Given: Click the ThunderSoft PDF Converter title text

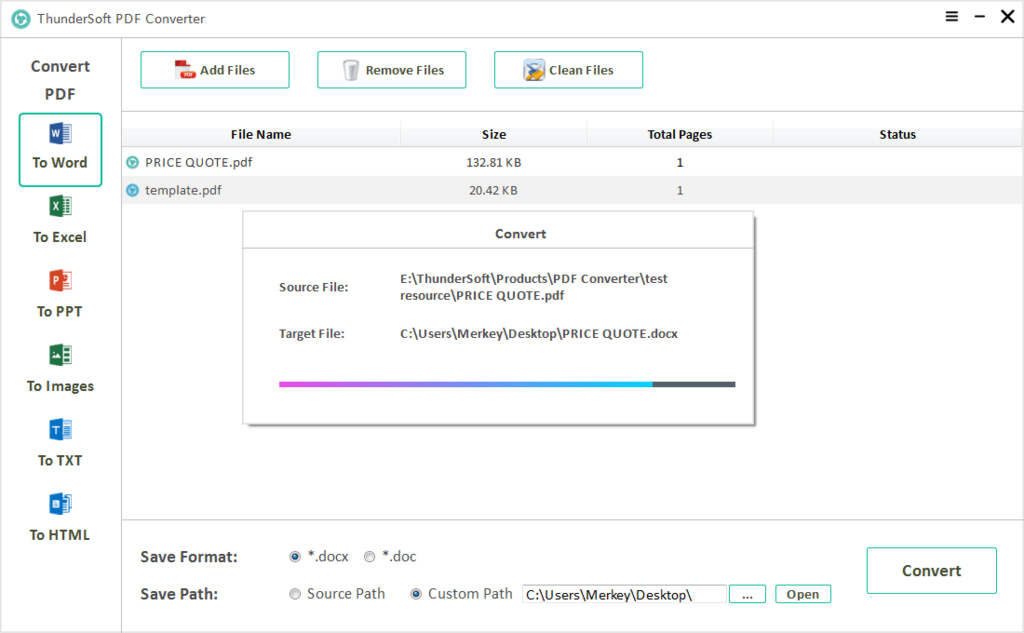Looking at the screenshot, I should 121,19.
